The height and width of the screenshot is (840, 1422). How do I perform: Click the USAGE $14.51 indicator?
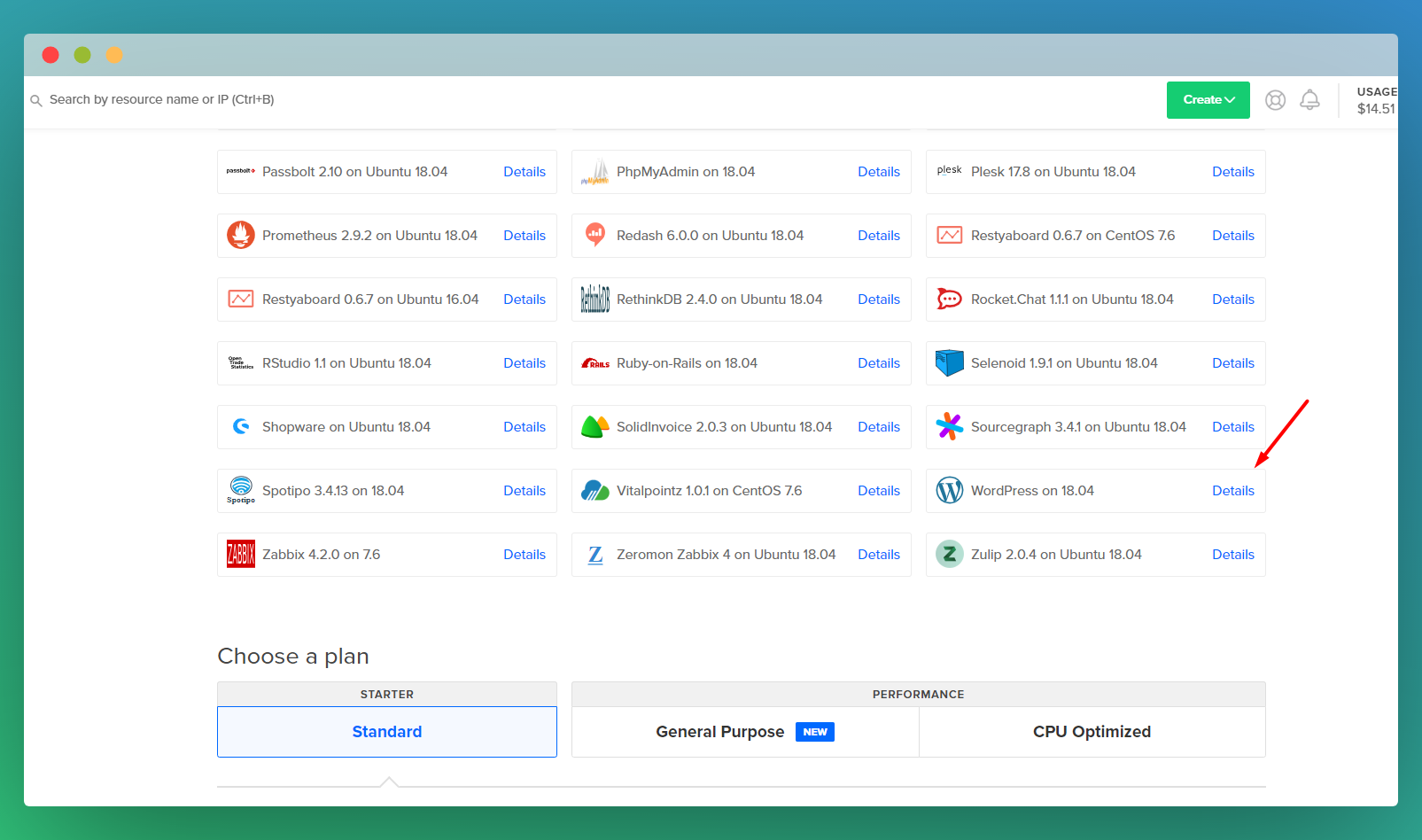click(x=1376, y=100)
